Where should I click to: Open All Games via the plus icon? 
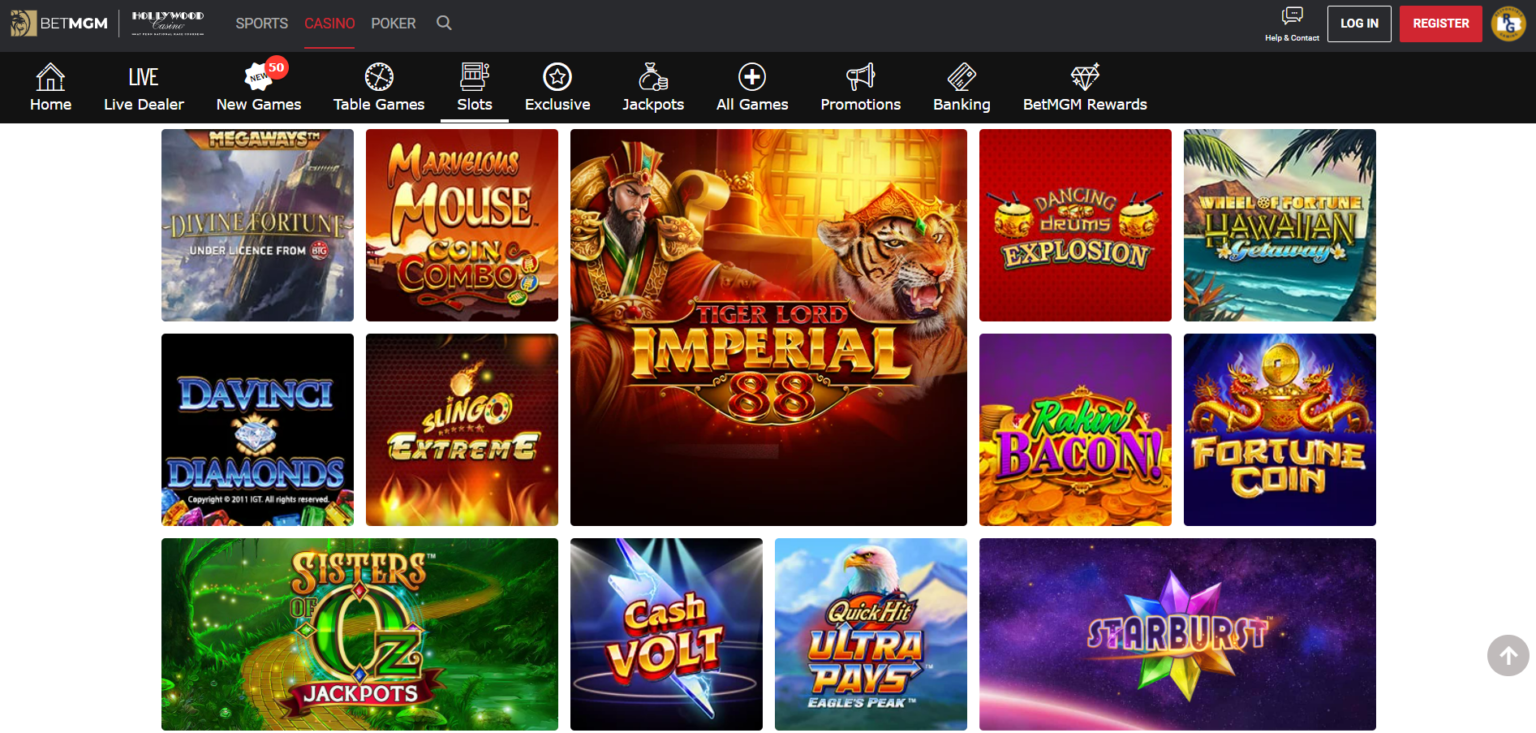752,77
